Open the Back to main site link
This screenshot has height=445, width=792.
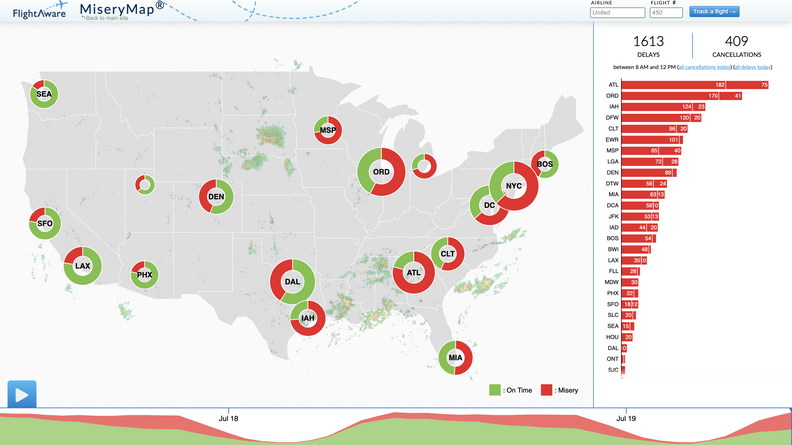(x=105, y=18)
